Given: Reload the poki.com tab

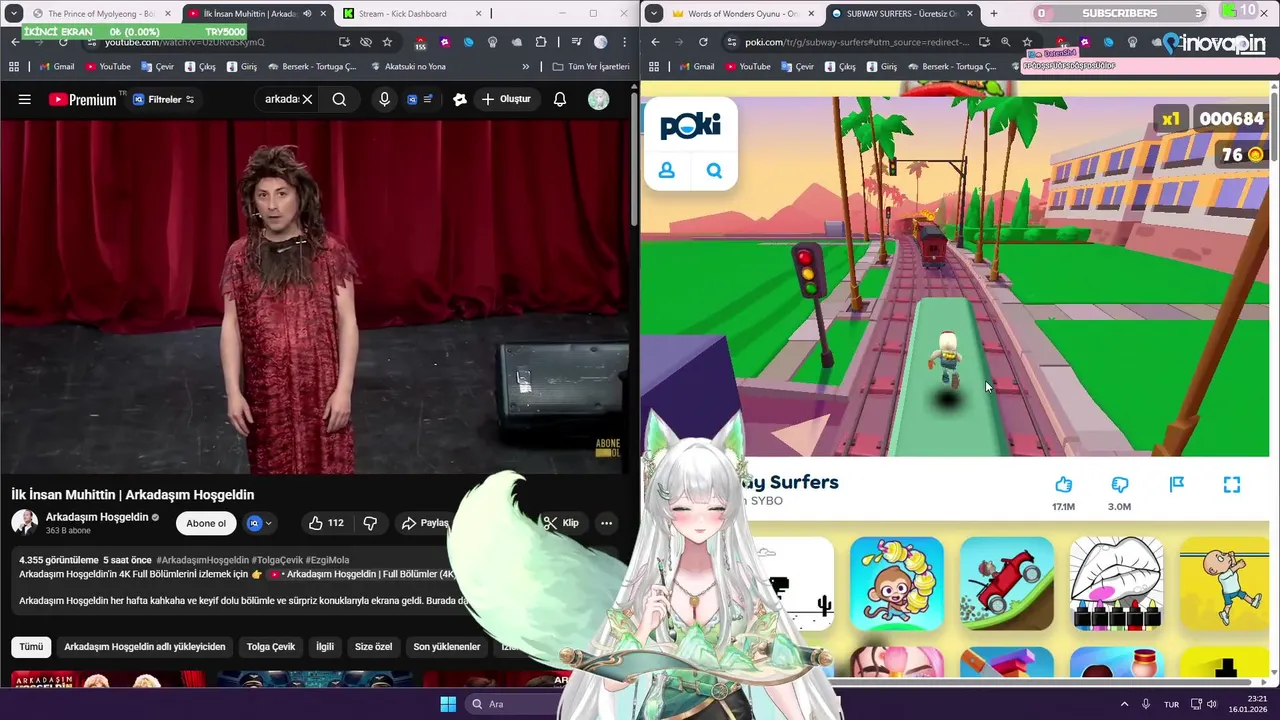Looking at the screenshot, I should [x=703, y=42].
